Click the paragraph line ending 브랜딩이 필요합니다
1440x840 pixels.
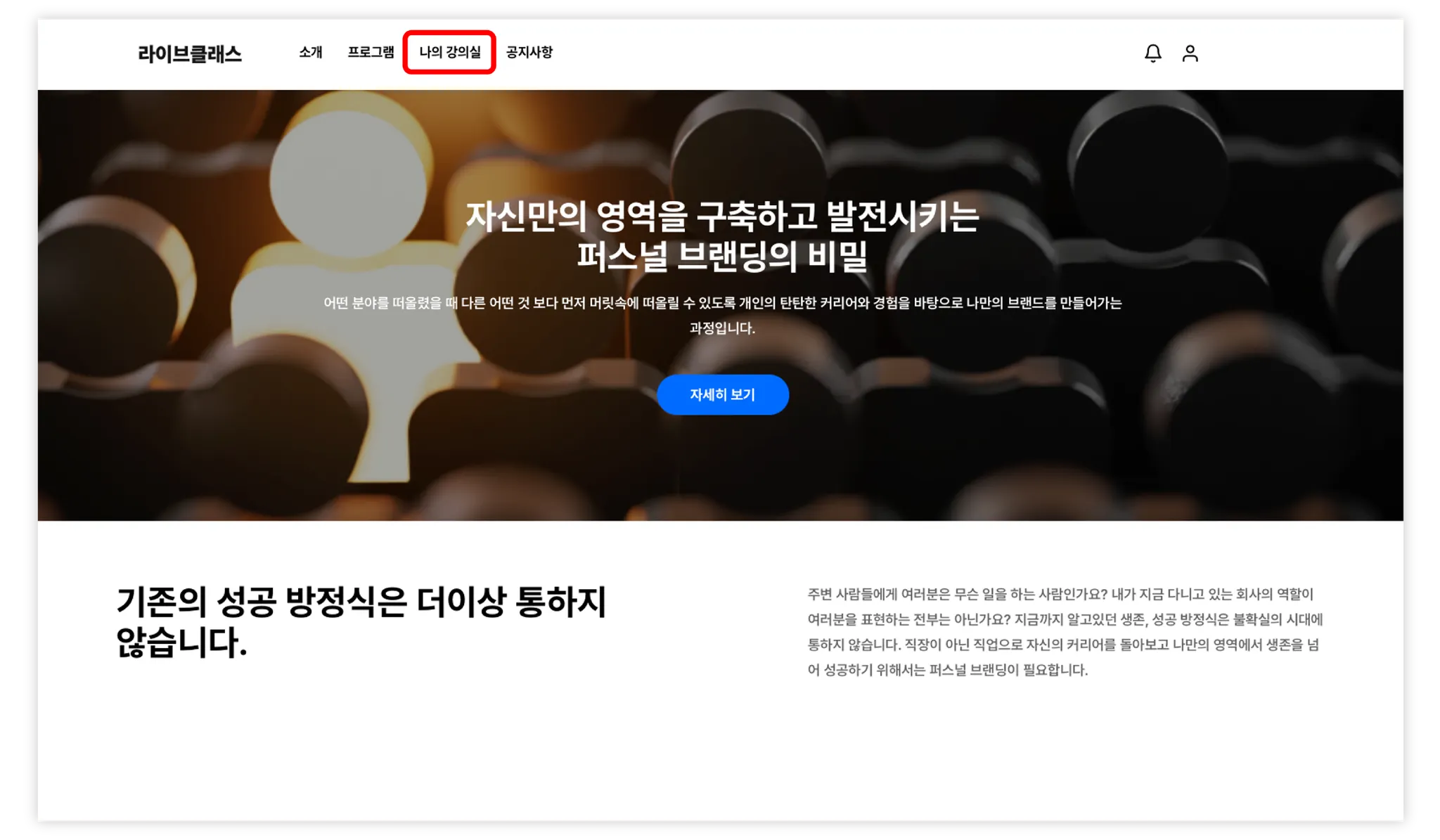(x=947, y=670)
